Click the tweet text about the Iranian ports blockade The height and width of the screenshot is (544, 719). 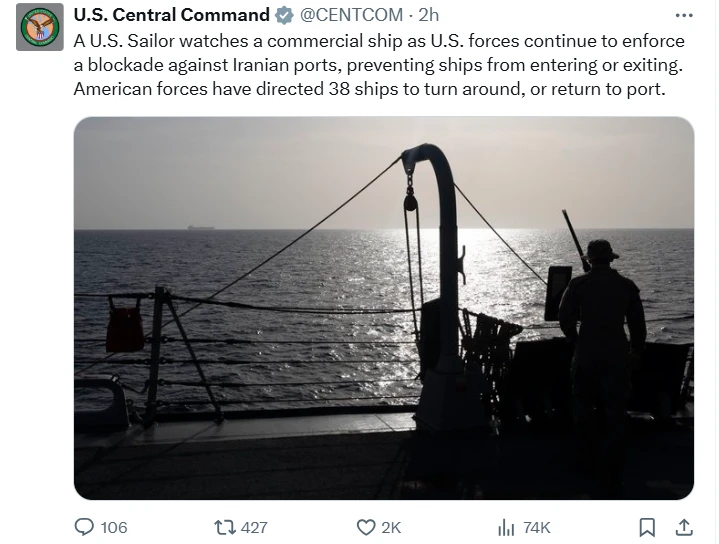[x=380, y=65]
